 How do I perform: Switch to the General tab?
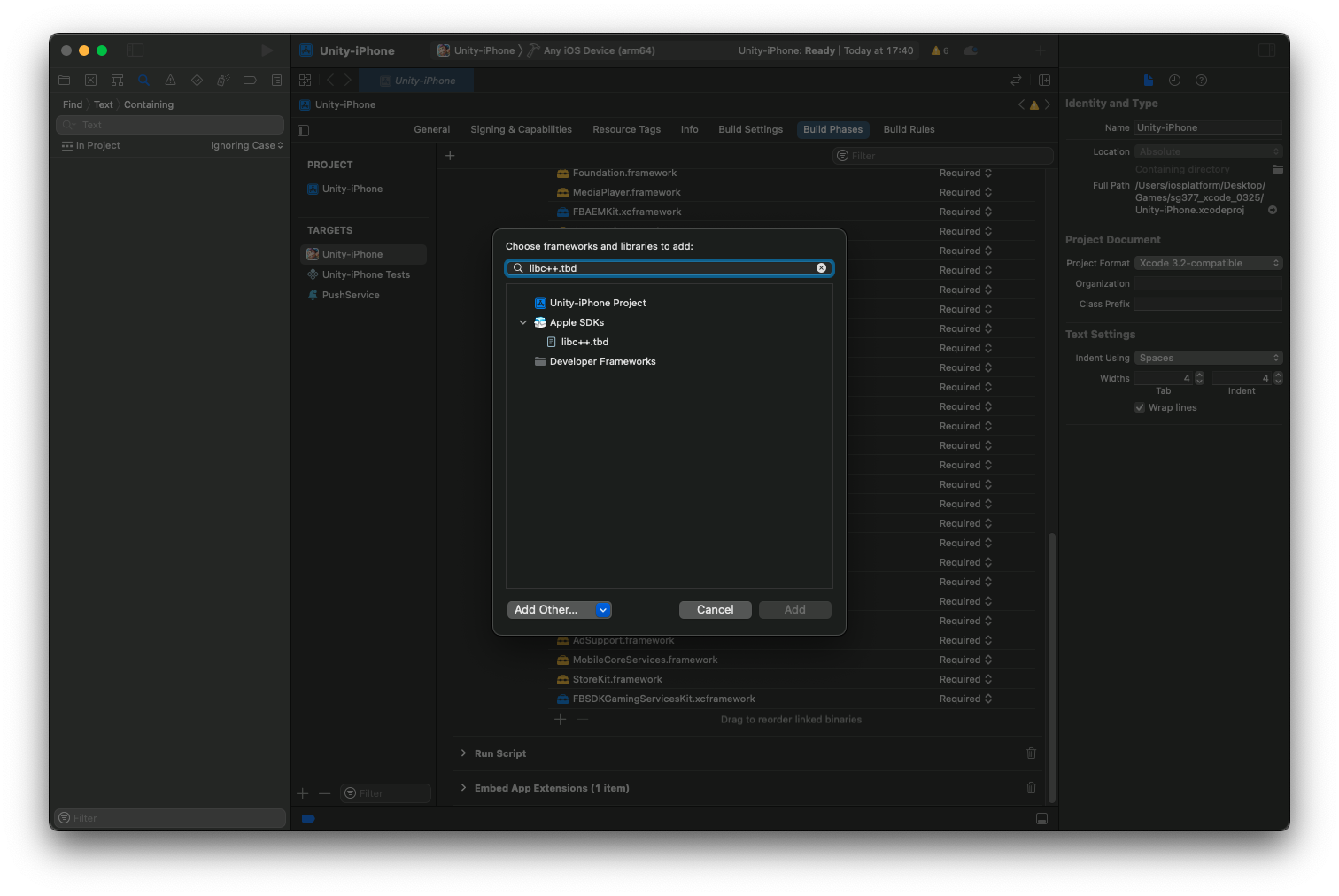(x=432, y=129)
